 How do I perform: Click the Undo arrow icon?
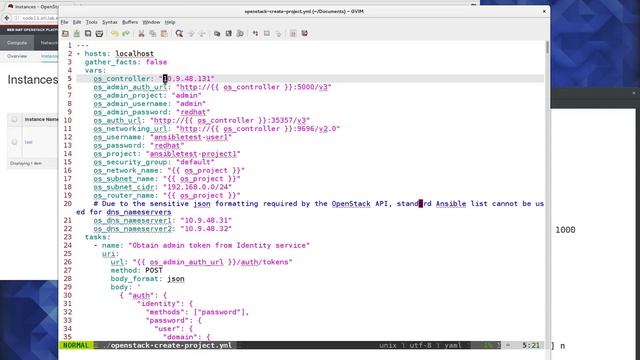coord(115,33)
